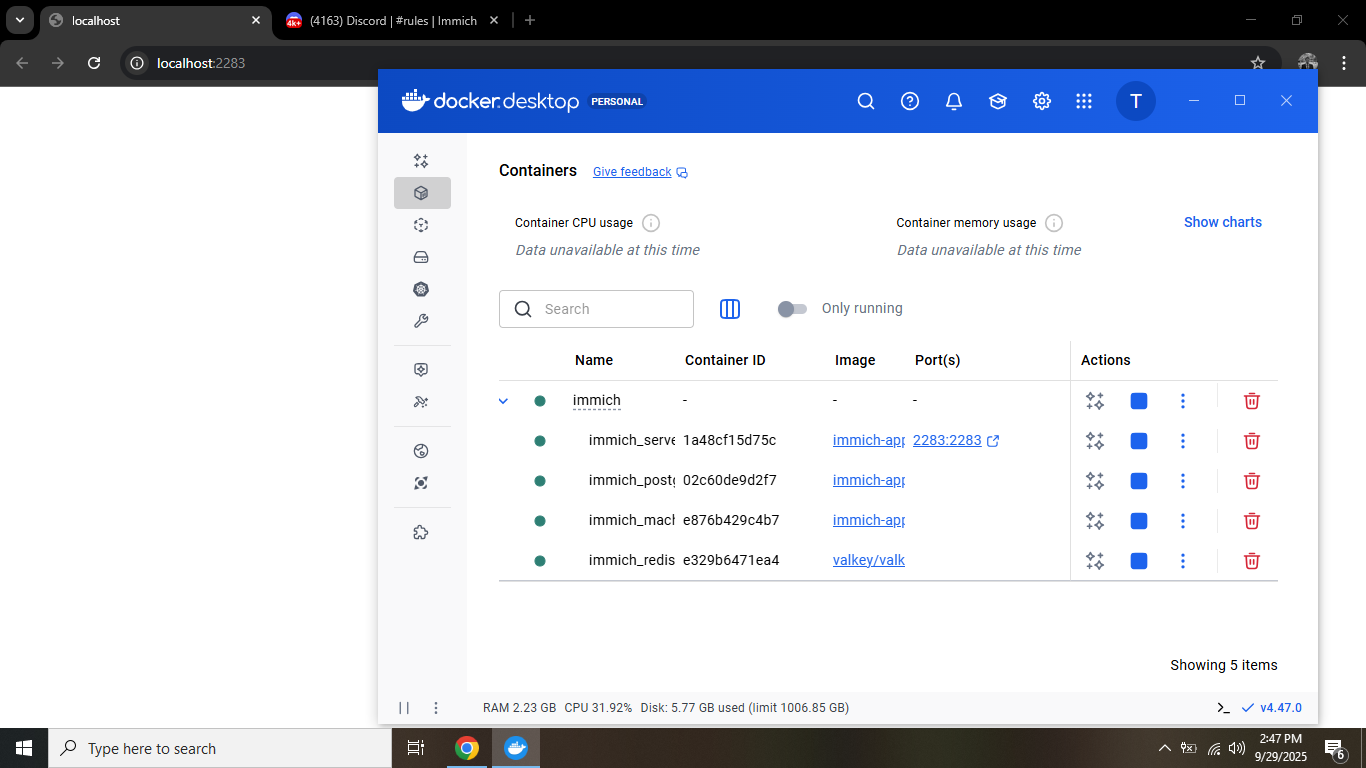Delete the immich stack with trash icon

[1251, 401]
